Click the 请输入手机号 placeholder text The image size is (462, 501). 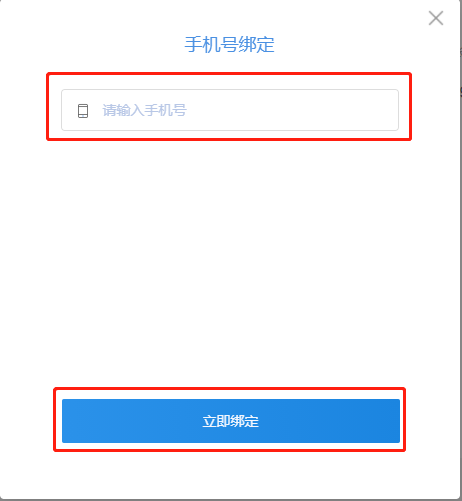coord(144,110)
